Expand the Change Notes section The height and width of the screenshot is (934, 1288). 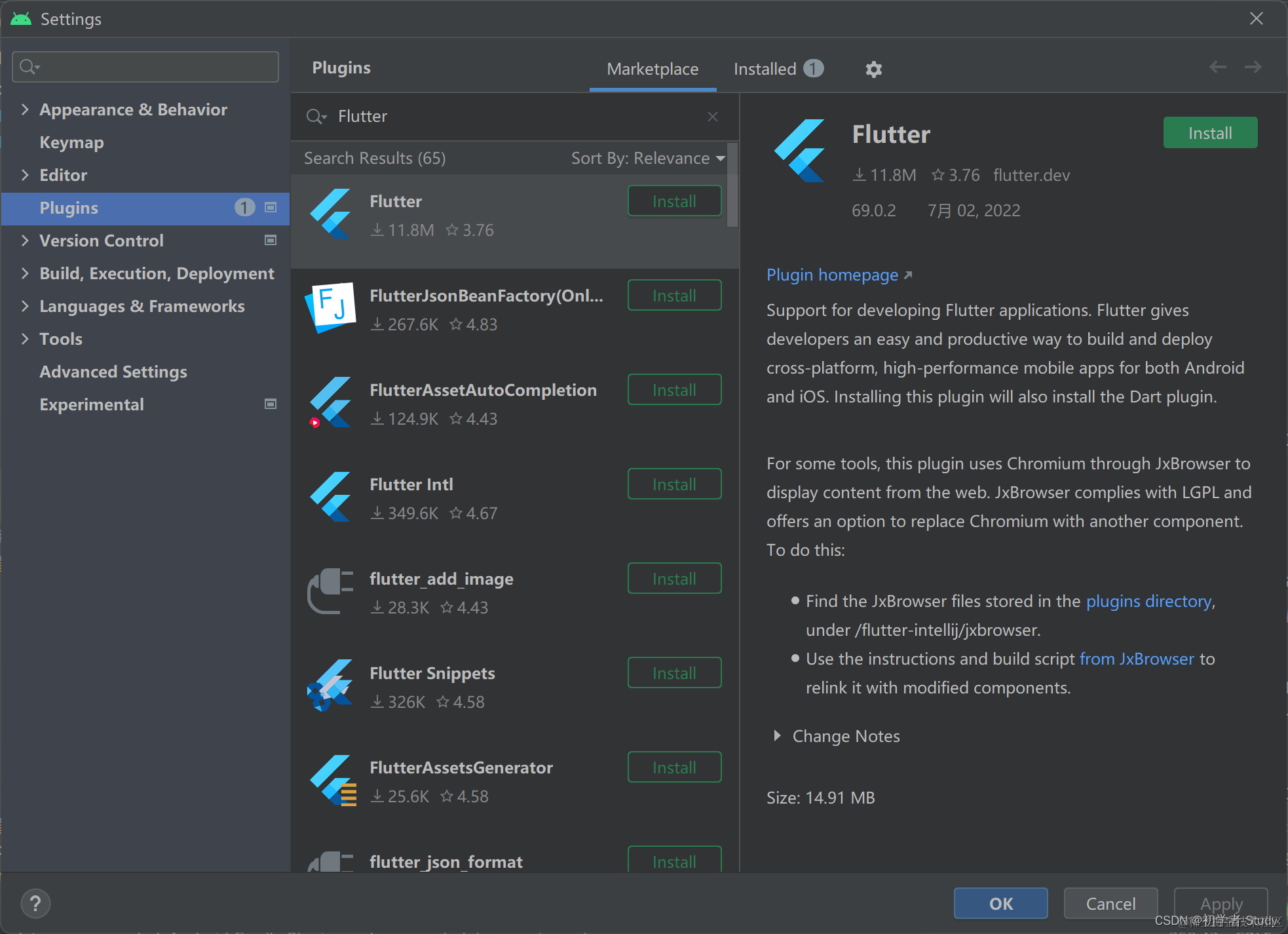coord(777,735)
